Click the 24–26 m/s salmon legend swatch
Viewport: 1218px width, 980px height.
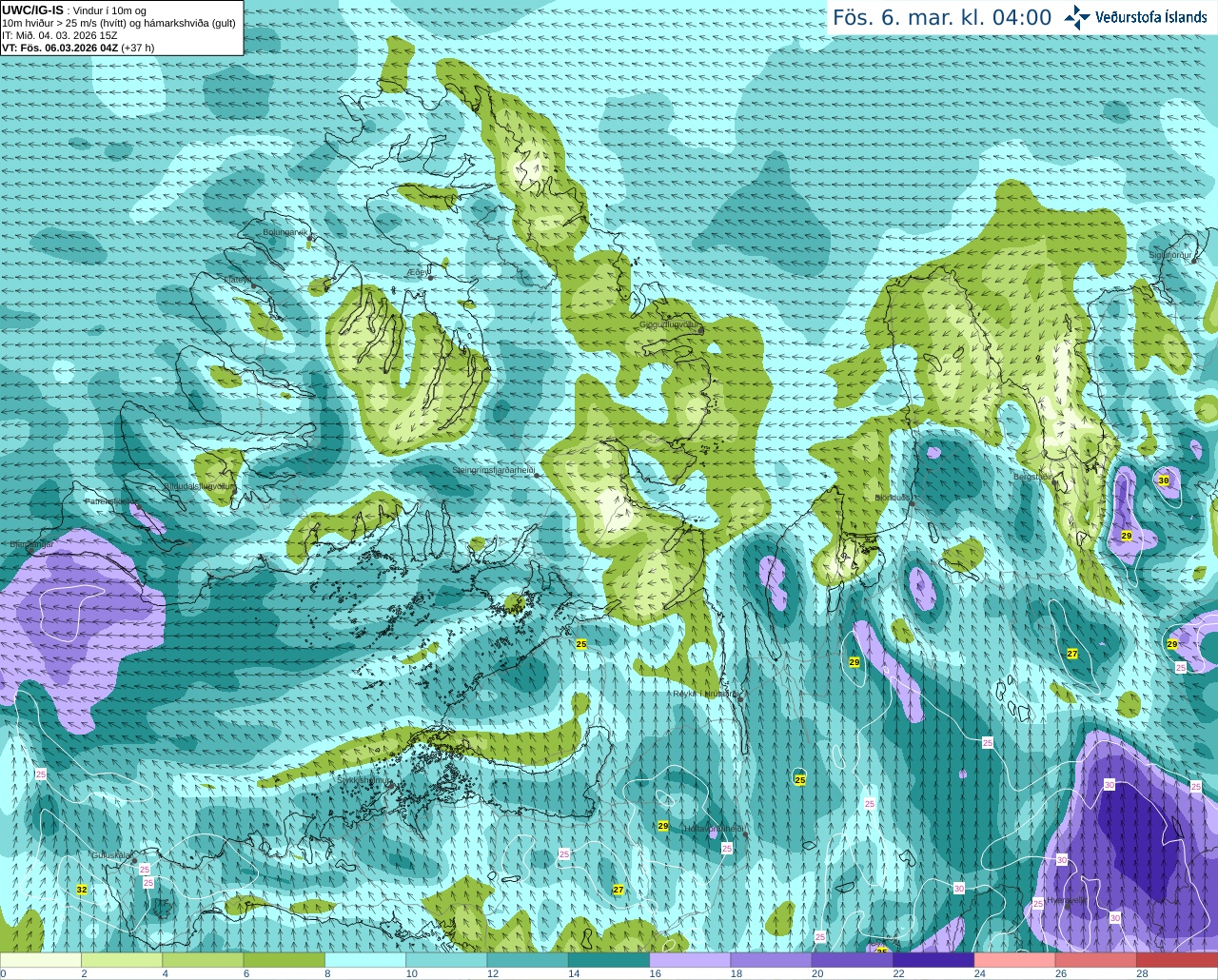pos(1015,960)
